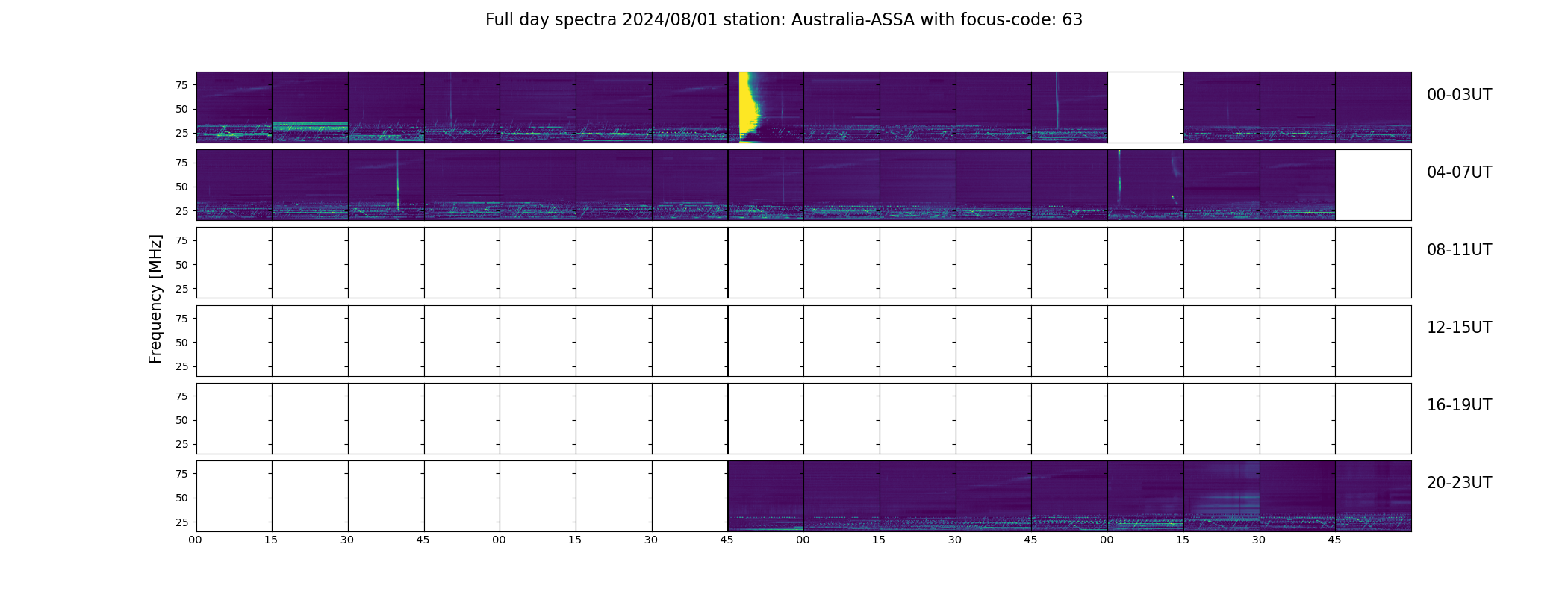Click the first empty panel in 08-11UT row
This screenshot has width=1568, height=597.
[x=234, y=263]
